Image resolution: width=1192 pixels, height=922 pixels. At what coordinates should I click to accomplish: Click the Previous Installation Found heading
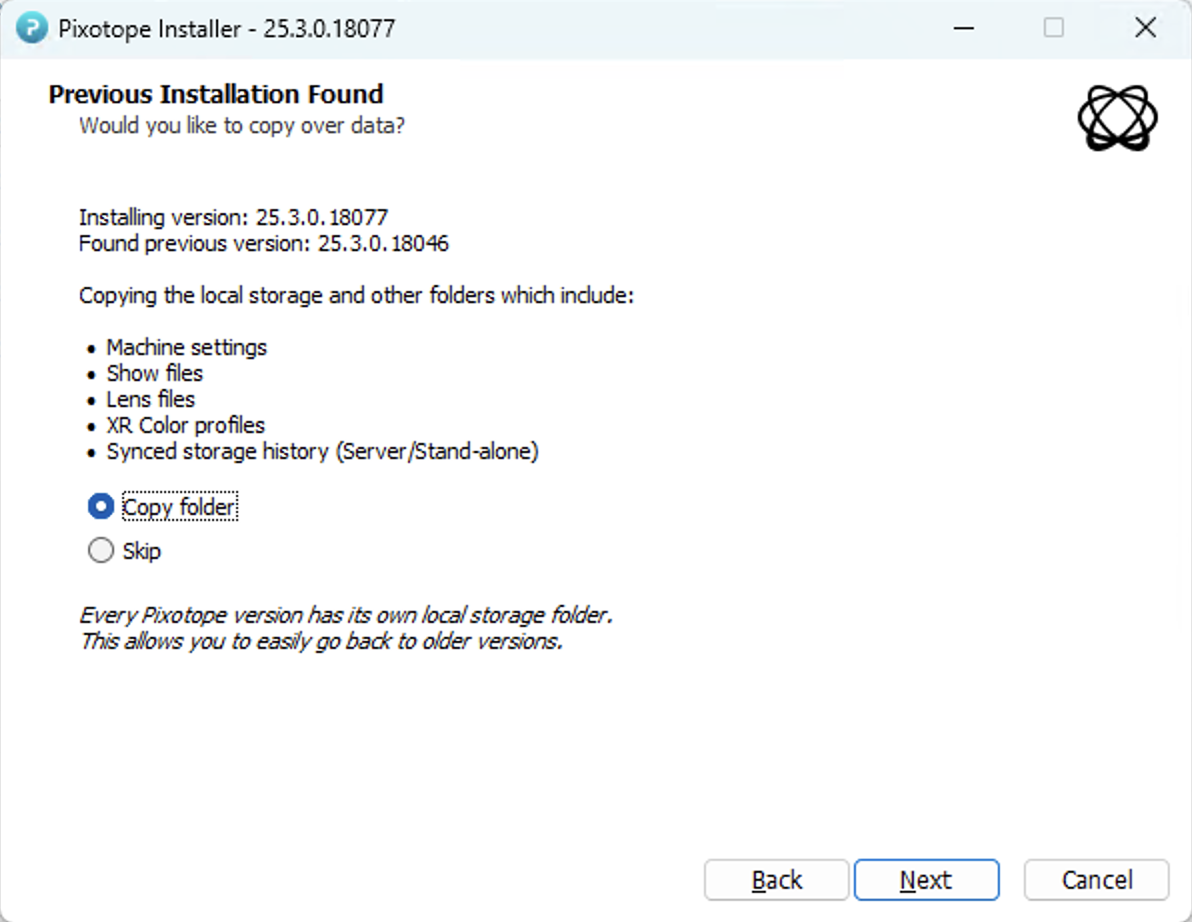215,93
